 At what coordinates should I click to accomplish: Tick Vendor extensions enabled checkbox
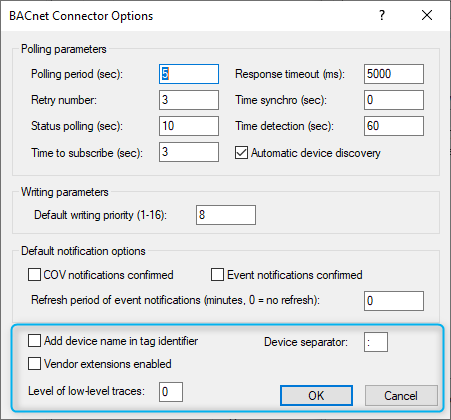coord(34,364)
